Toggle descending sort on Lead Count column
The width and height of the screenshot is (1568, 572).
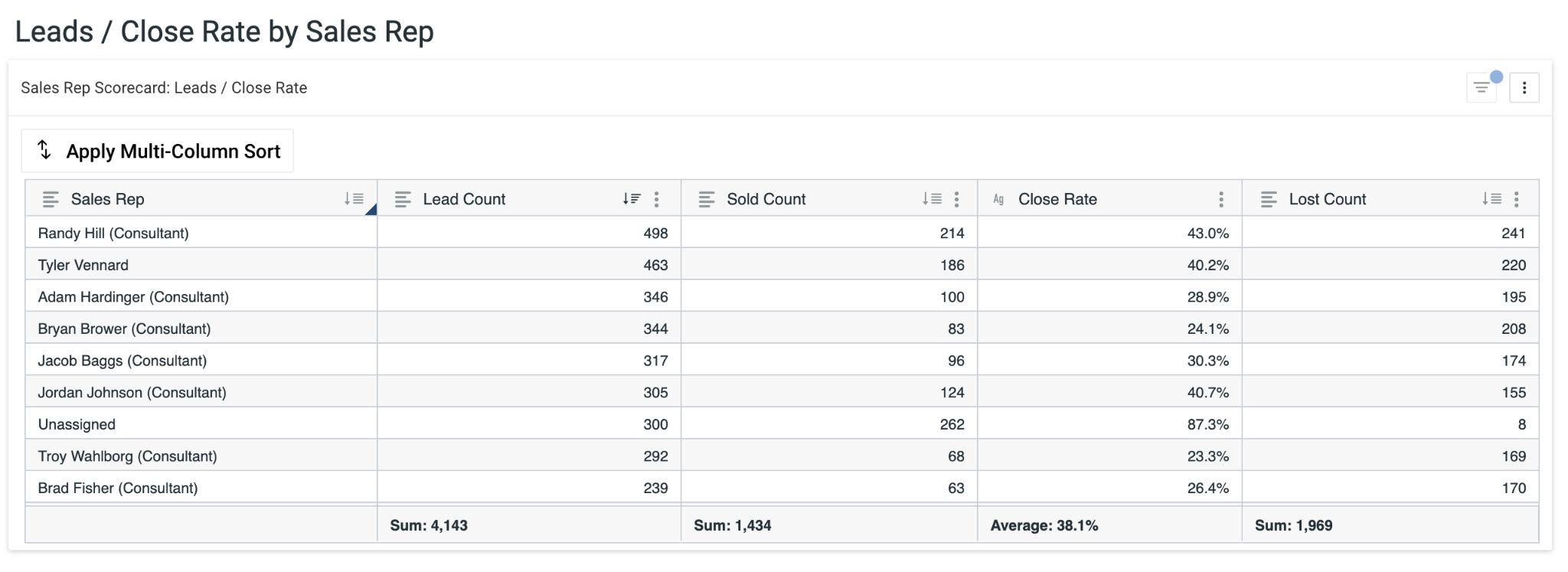(x=632, y=199)
